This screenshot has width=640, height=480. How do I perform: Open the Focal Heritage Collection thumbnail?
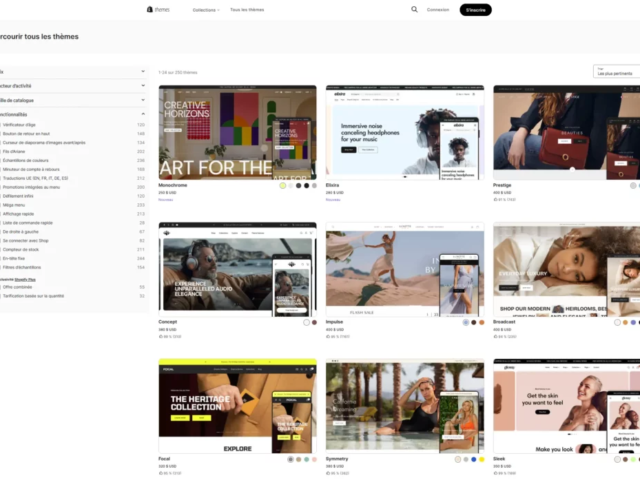[x=237, y=406]
